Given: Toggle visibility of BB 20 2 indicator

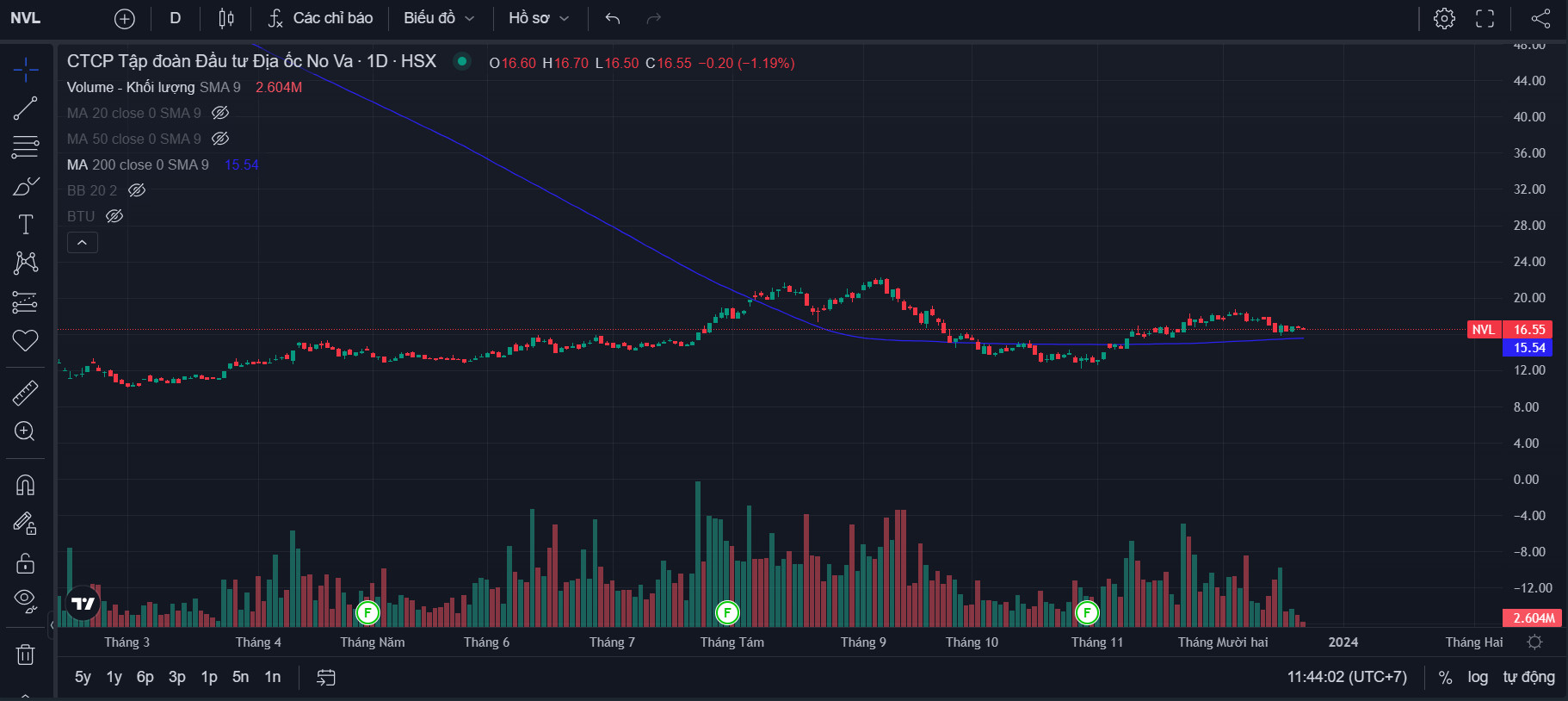Looking at the screenshot, I should (137, 190).
